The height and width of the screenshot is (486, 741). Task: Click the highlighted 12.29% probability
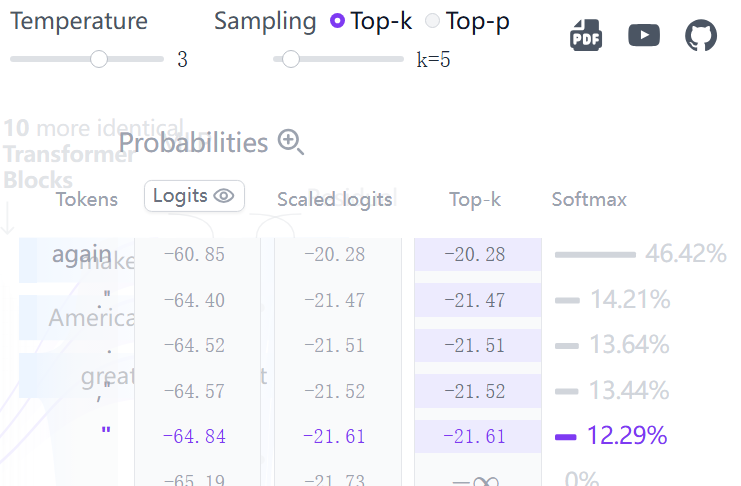627,435
